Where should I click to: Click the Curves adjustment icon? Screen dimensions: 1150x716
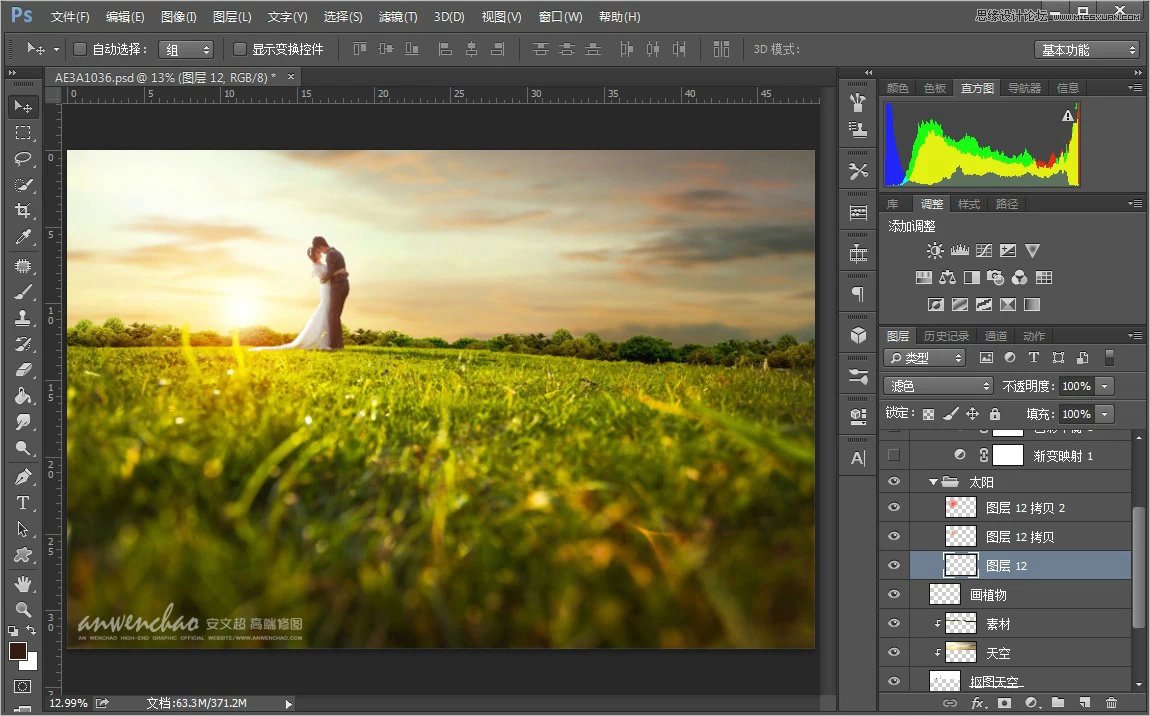click(x=984, y=250)
